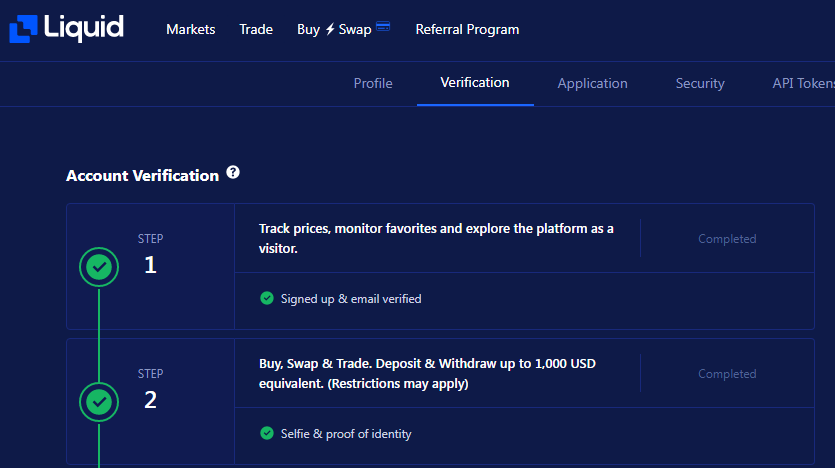Viewport: 835px width, 468px height.
Task: Select the Verification tab
Action: 475,83
